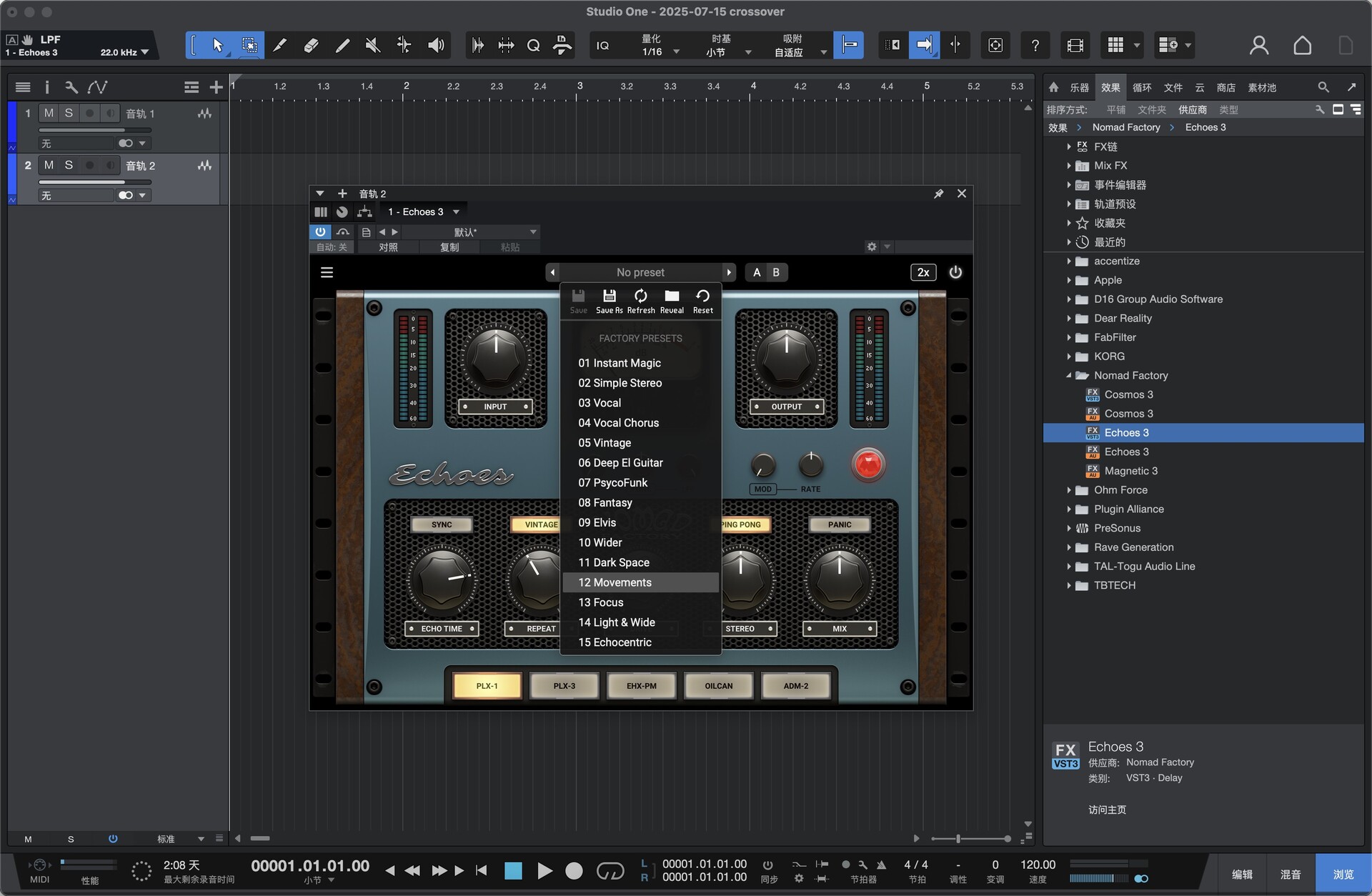The image size is (1372, 896).
Task: Toggle Echoes plugin power icon
Action: [955, 272]
